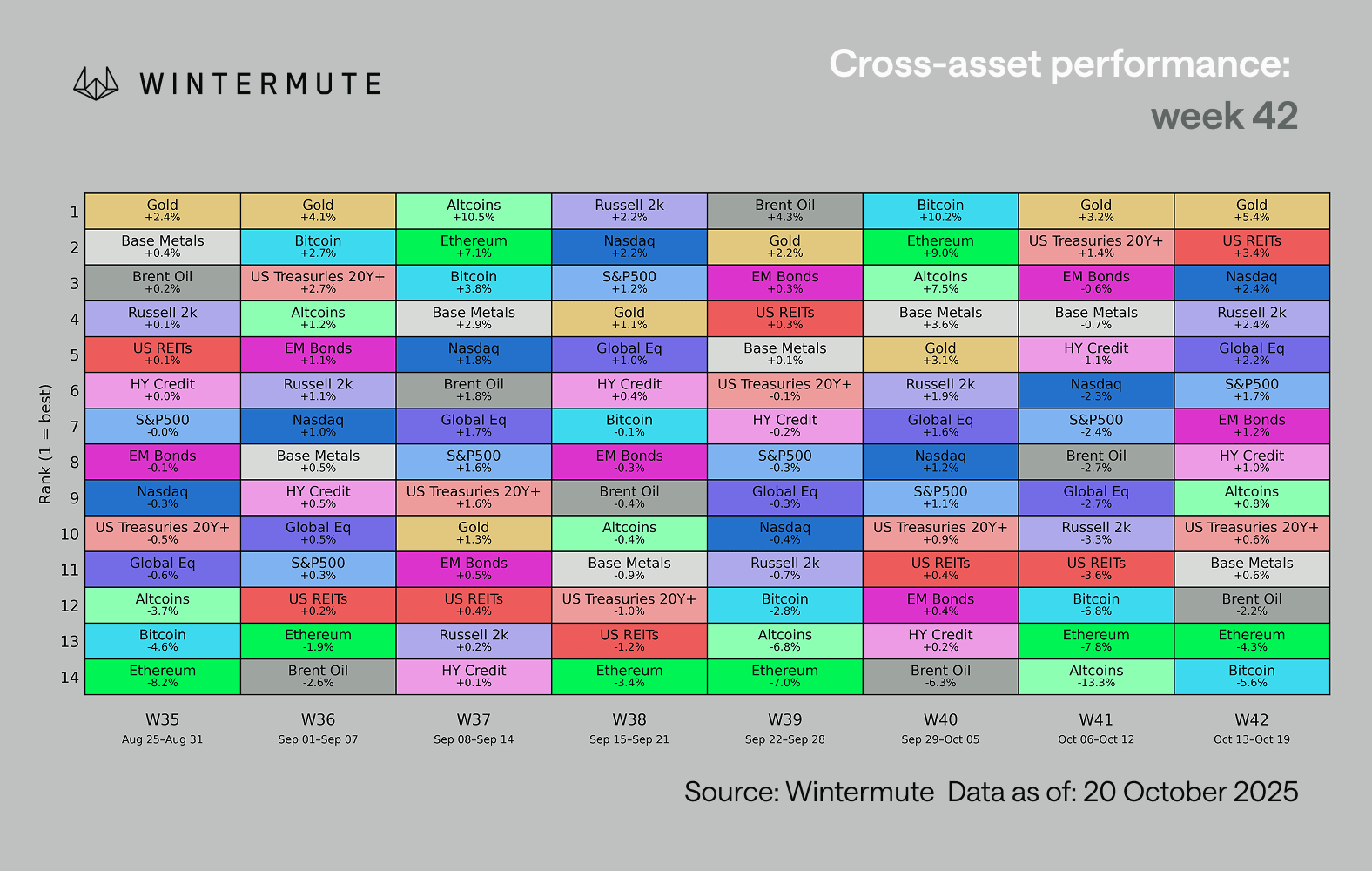Click the "Rank (1 = best)" axis label
Screen dimensions: 1372x871
click(45, 444)
